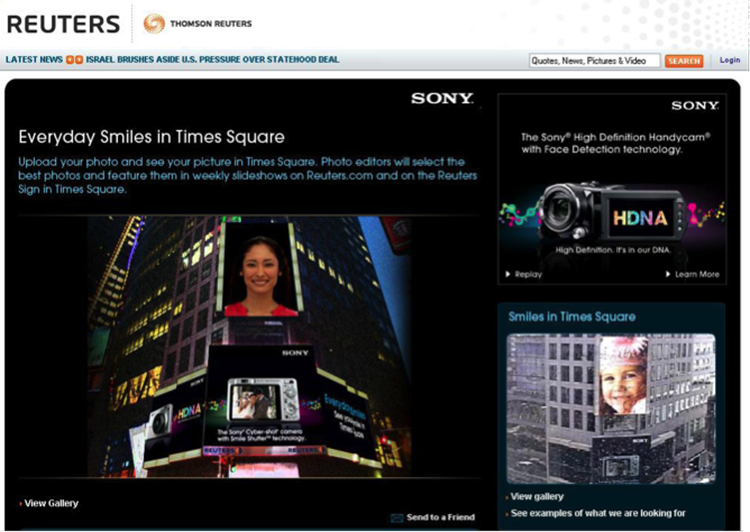This screenshot has height=532, width=750.
Task: Focus the Quotes, News, Pictures & Video search box
Action: tap(595, 61)
